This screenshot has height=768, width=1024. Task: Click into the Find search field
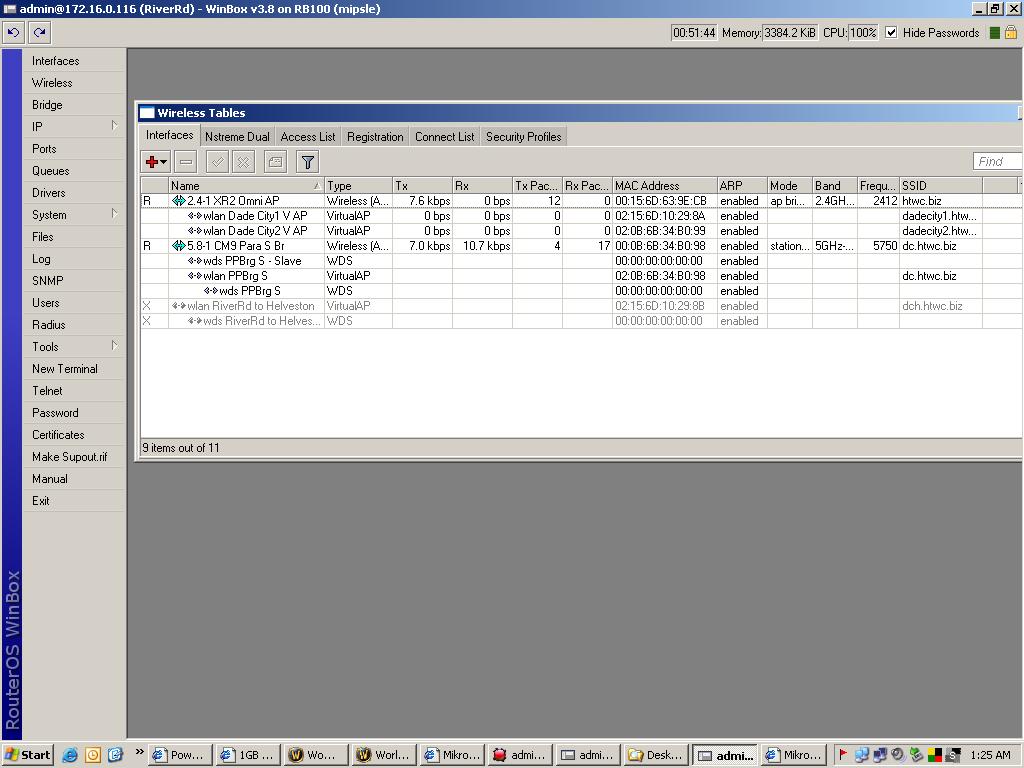[997, 161]
